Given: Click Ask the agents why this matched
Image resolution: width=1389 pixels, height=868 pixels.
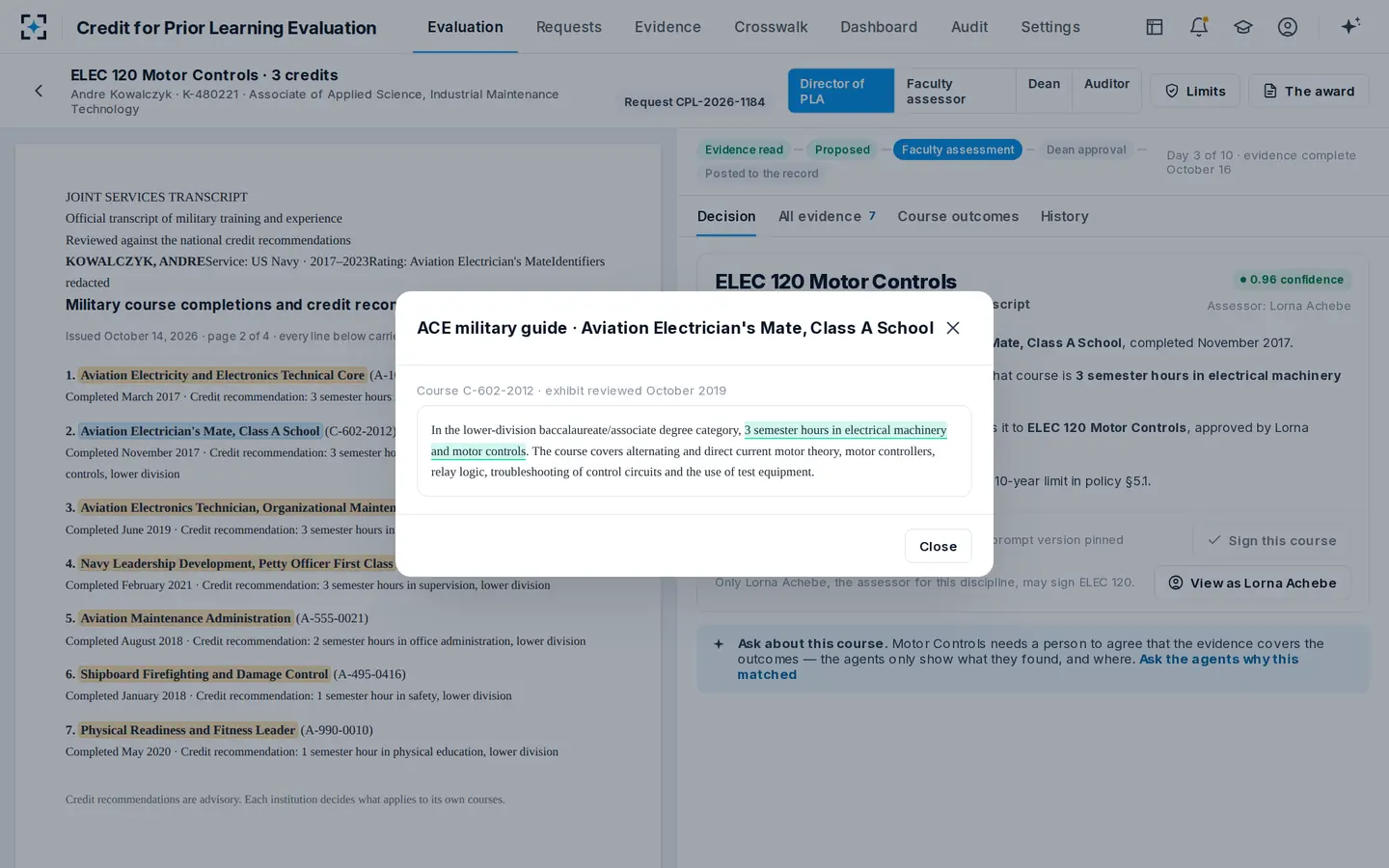Looking at the screenshot, I should 1018,666.
